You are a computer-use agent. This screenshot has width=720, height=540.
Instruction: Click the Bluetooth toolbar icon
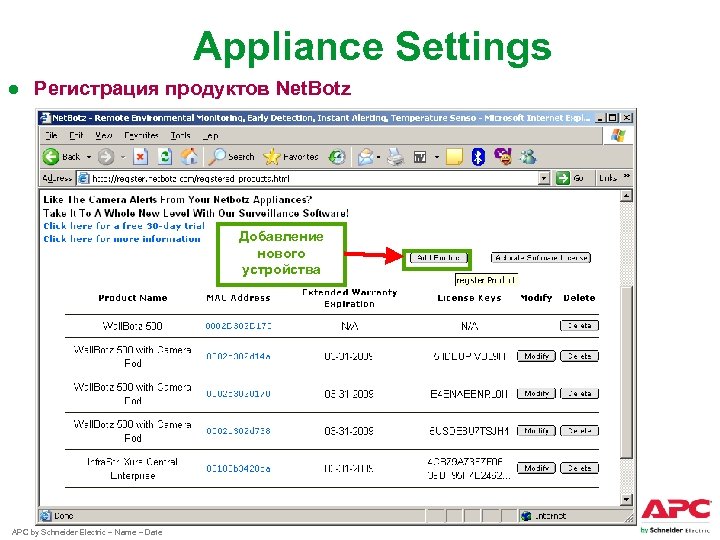pos(478,157)
